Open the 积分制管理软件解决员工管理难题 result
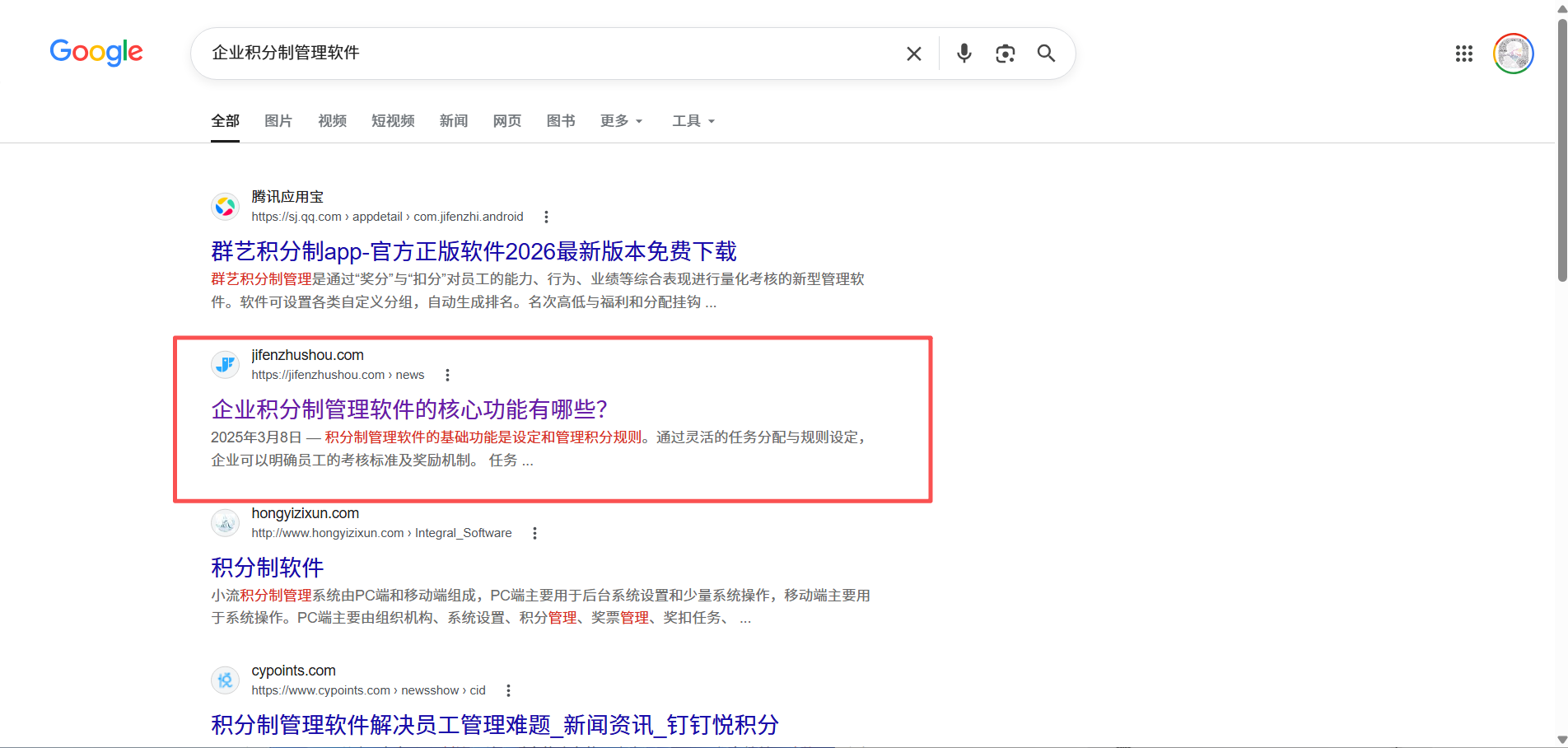The height and width of the screenshot is (748, 1568). pyautogui.click(x=495, y=725)
